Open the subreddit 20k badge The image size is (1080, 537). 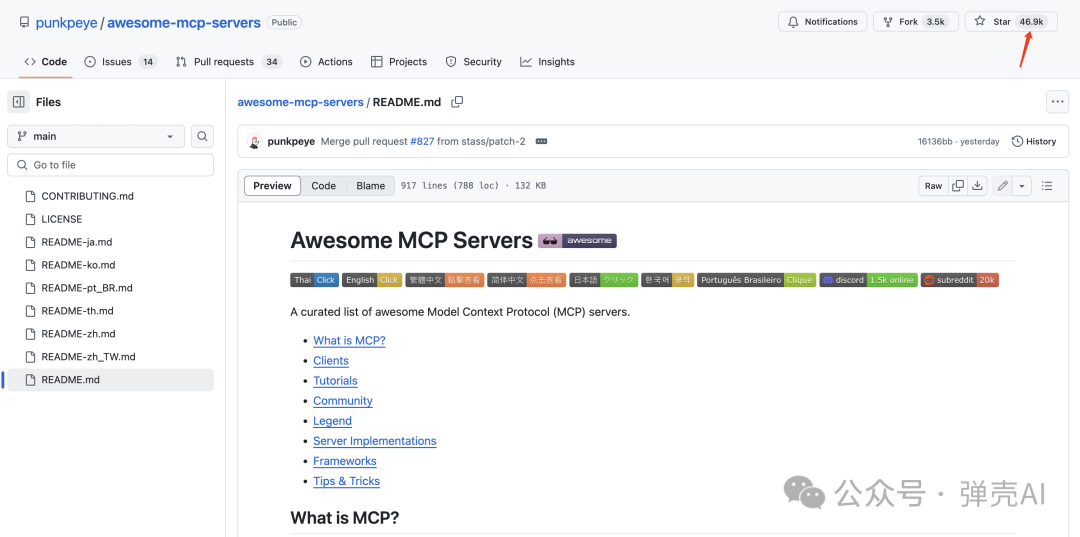click(x=959, y=280)
